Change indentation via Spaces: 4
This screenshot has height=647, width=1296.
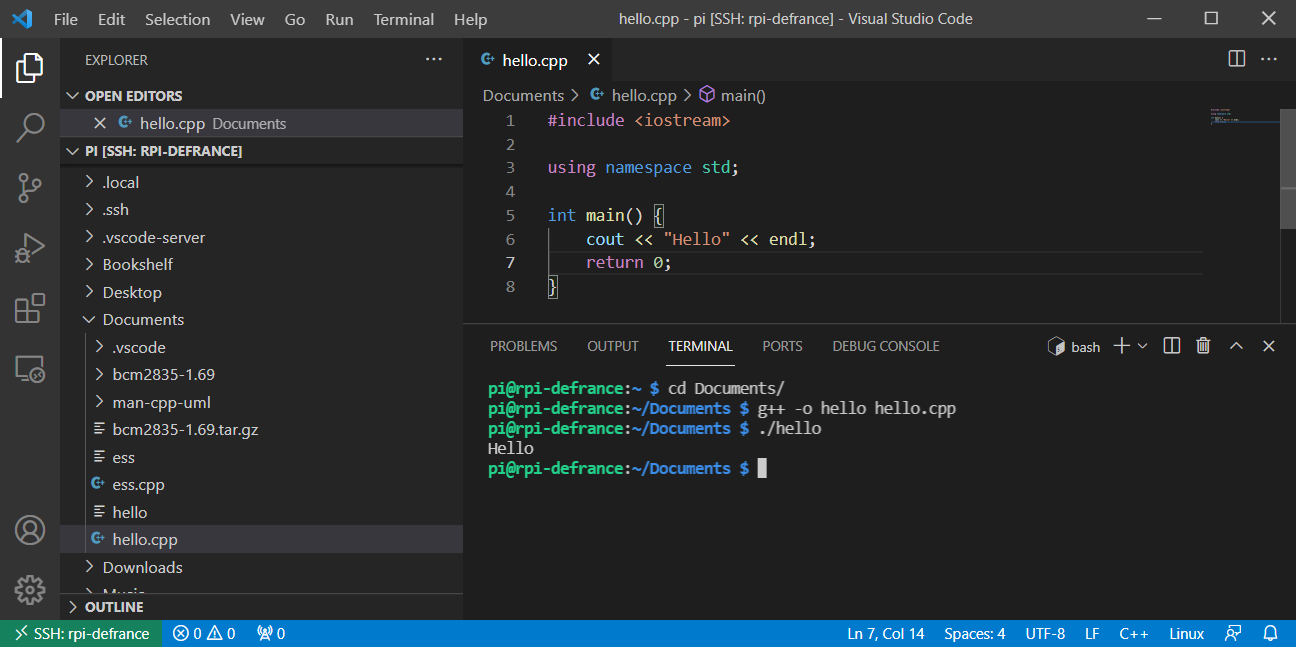975,633
